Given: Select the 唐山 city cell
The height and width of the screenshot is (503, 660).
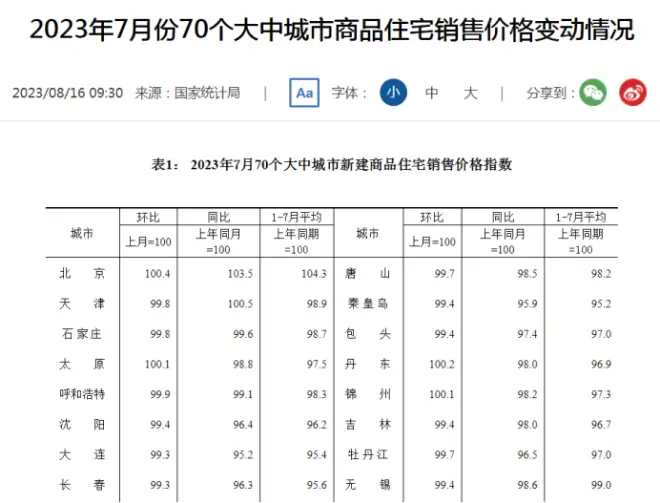Looking at the screenshot, I should [367, 273].
